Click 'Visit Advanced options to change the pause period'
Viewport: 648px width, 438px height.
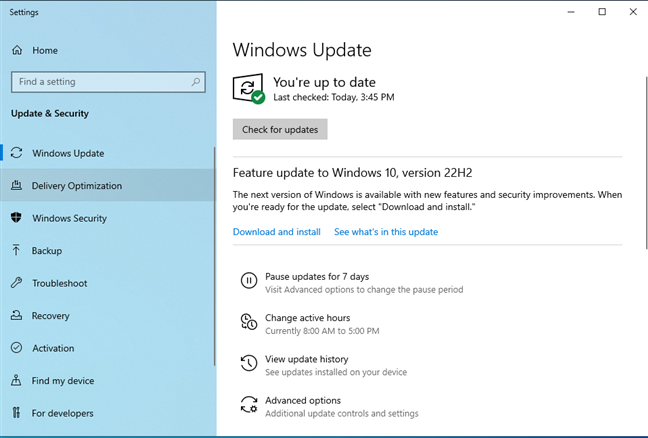pos(364,290)
